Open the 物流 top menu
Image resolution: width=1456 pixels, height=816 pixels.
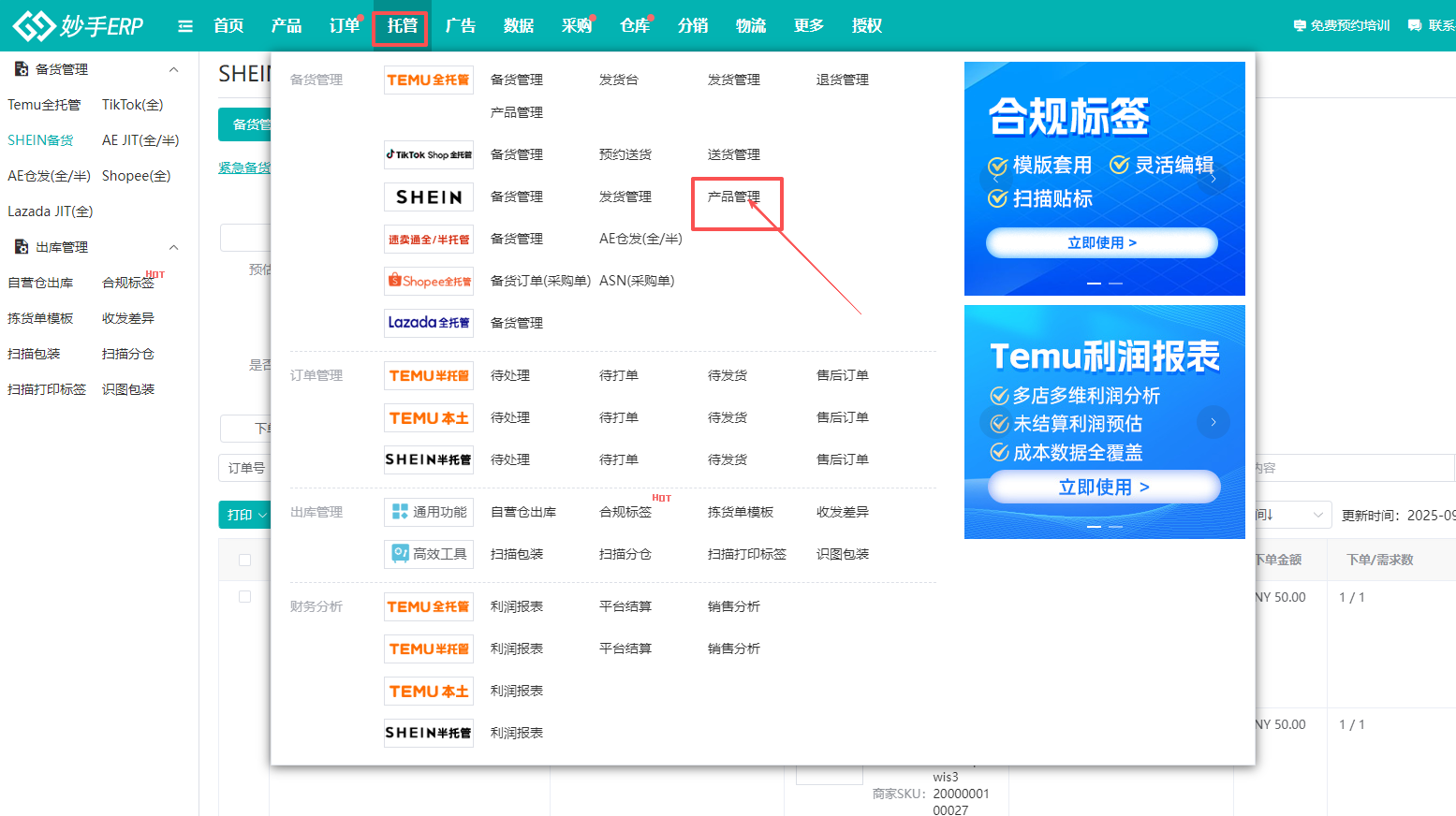click(751, 26)
